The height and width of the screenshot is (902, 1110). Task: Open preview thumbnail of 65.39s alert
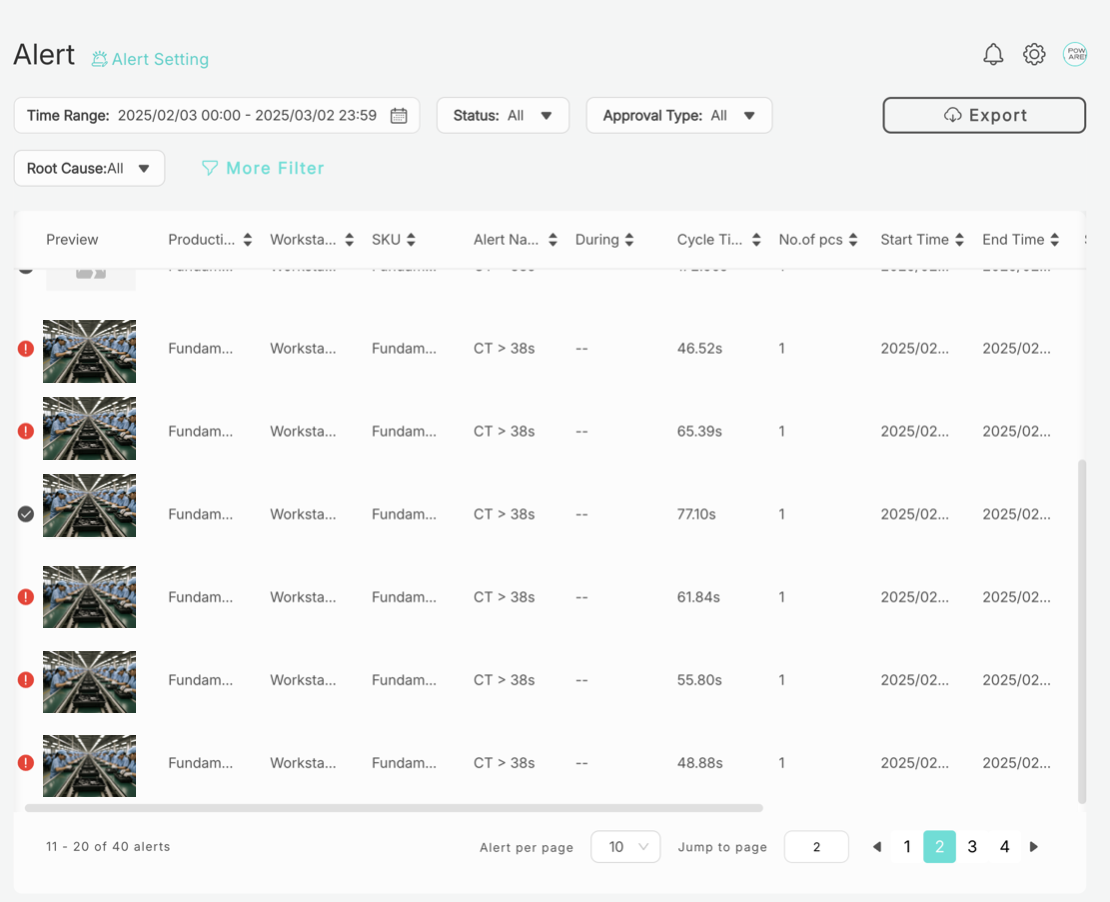[89, 429]
